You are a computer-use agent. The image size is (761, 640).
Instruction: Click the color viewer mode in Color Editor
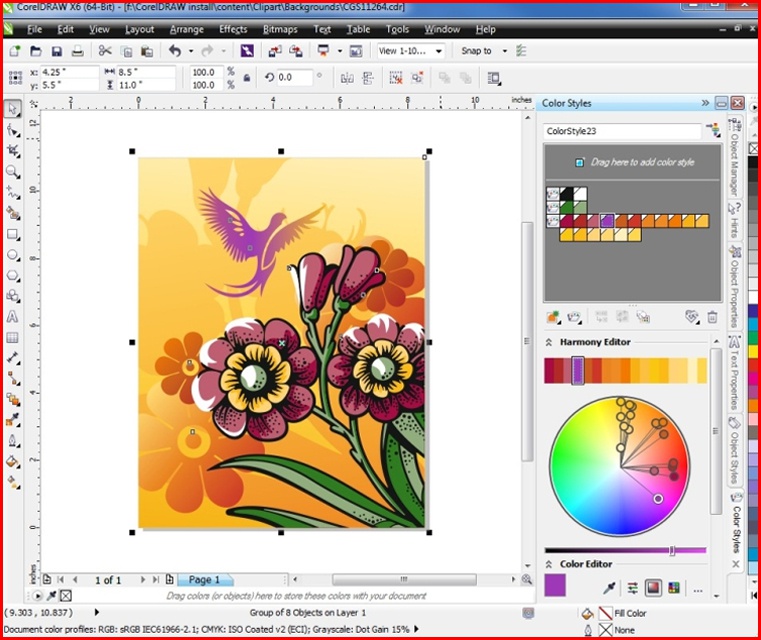653,588
